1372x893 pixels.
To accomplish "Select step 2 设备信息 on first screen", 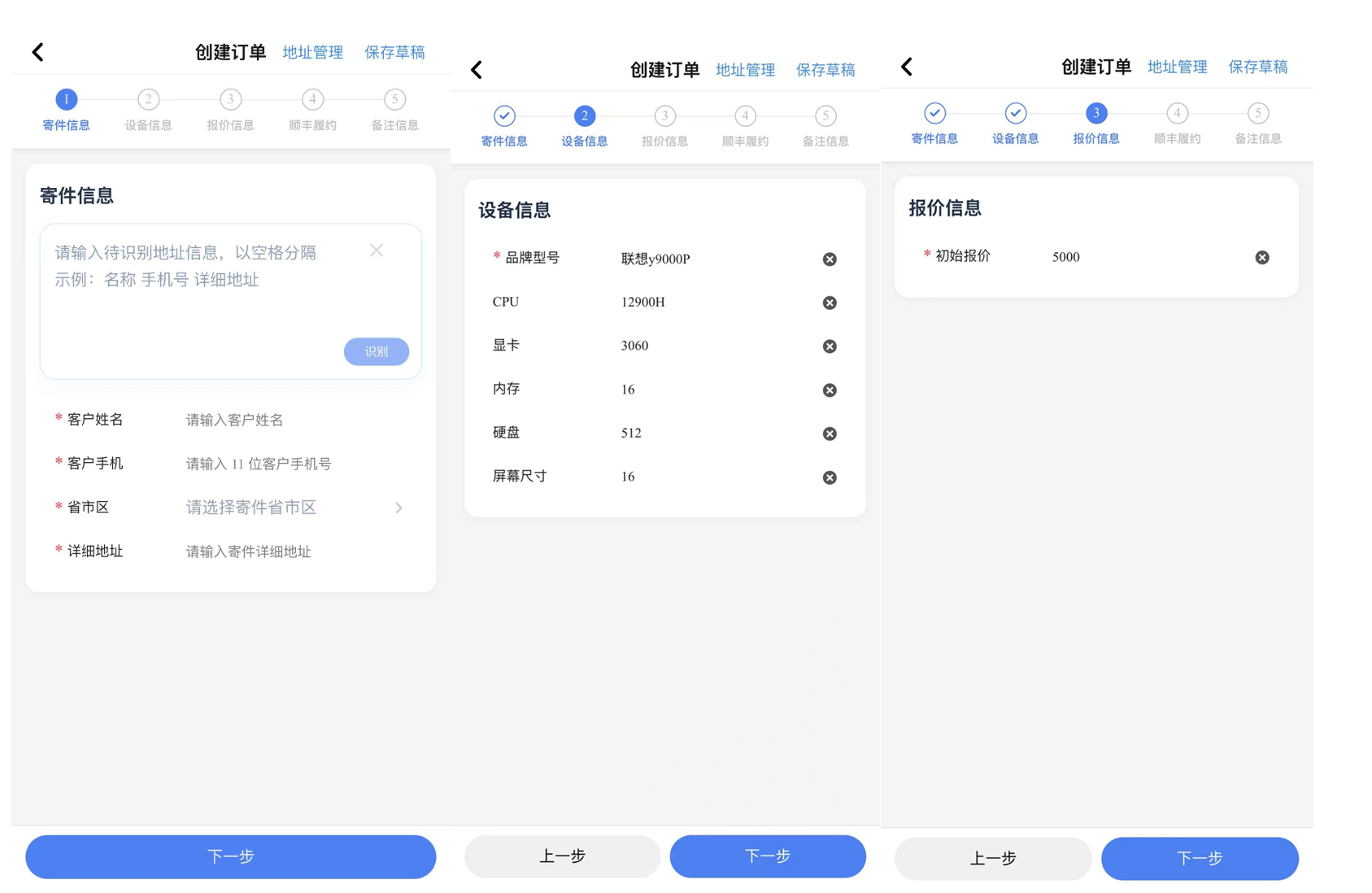I will pos(148,111).
